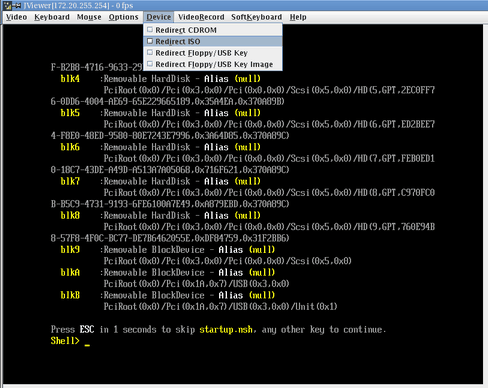Screen dimensions: 488x388
Task: Click the blk9 device label
Action: click(x=70, y=250)
